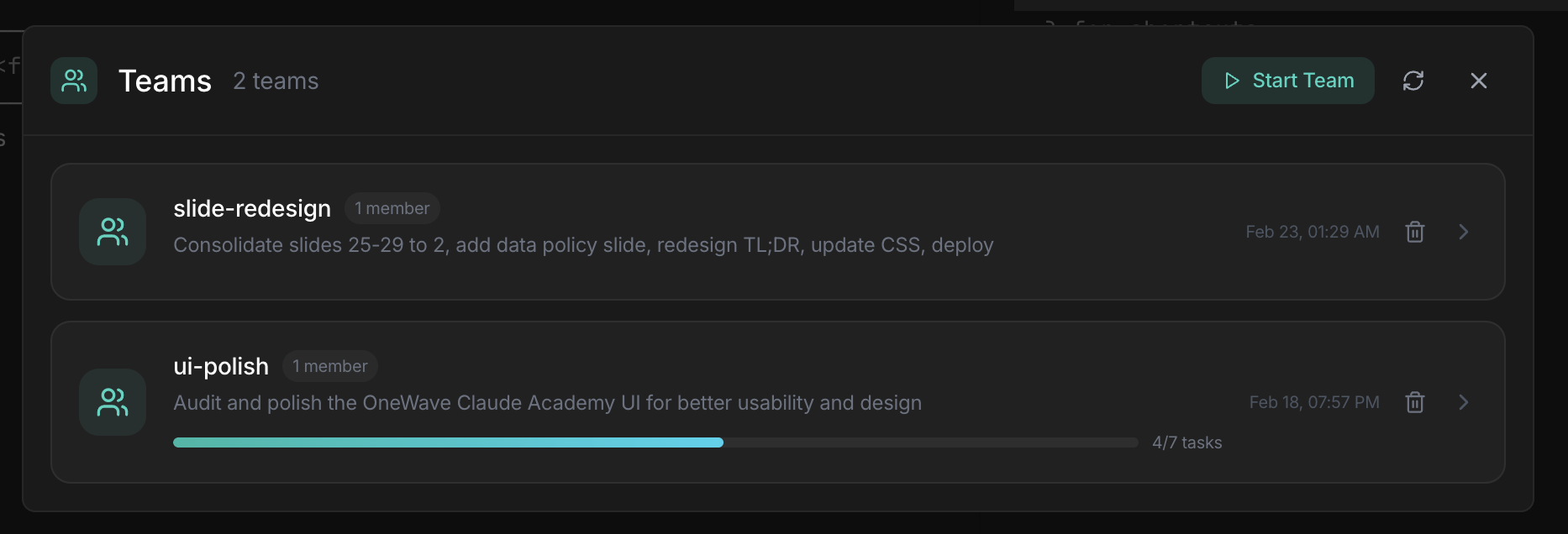Click the 2 teams count label
The image size is (1568, 534).
[275, 81]
